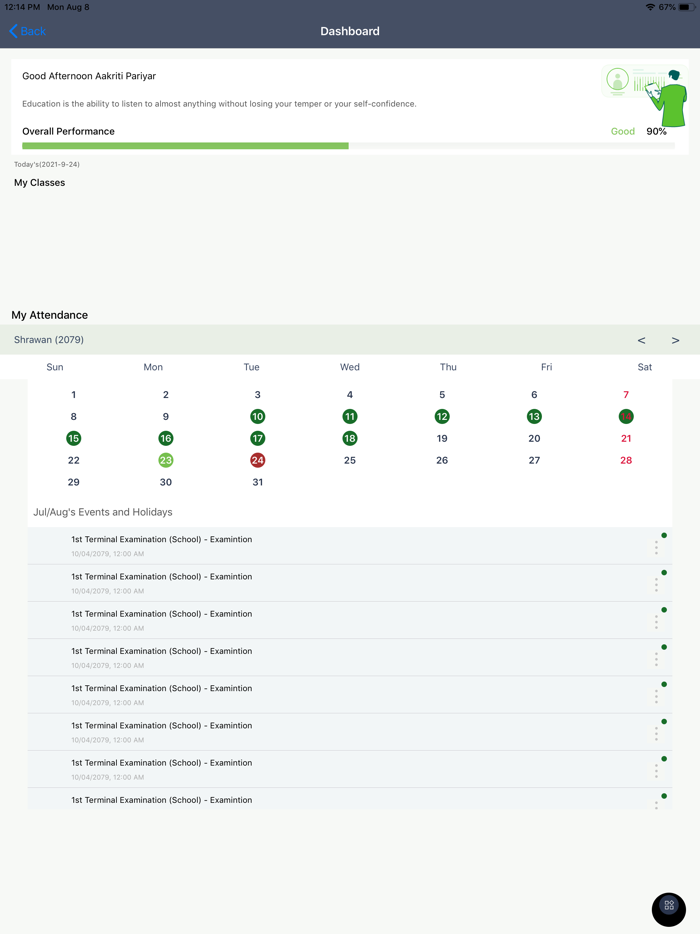
Task: Open three-dot menu on fourth exam event
Action: (656, 659)
